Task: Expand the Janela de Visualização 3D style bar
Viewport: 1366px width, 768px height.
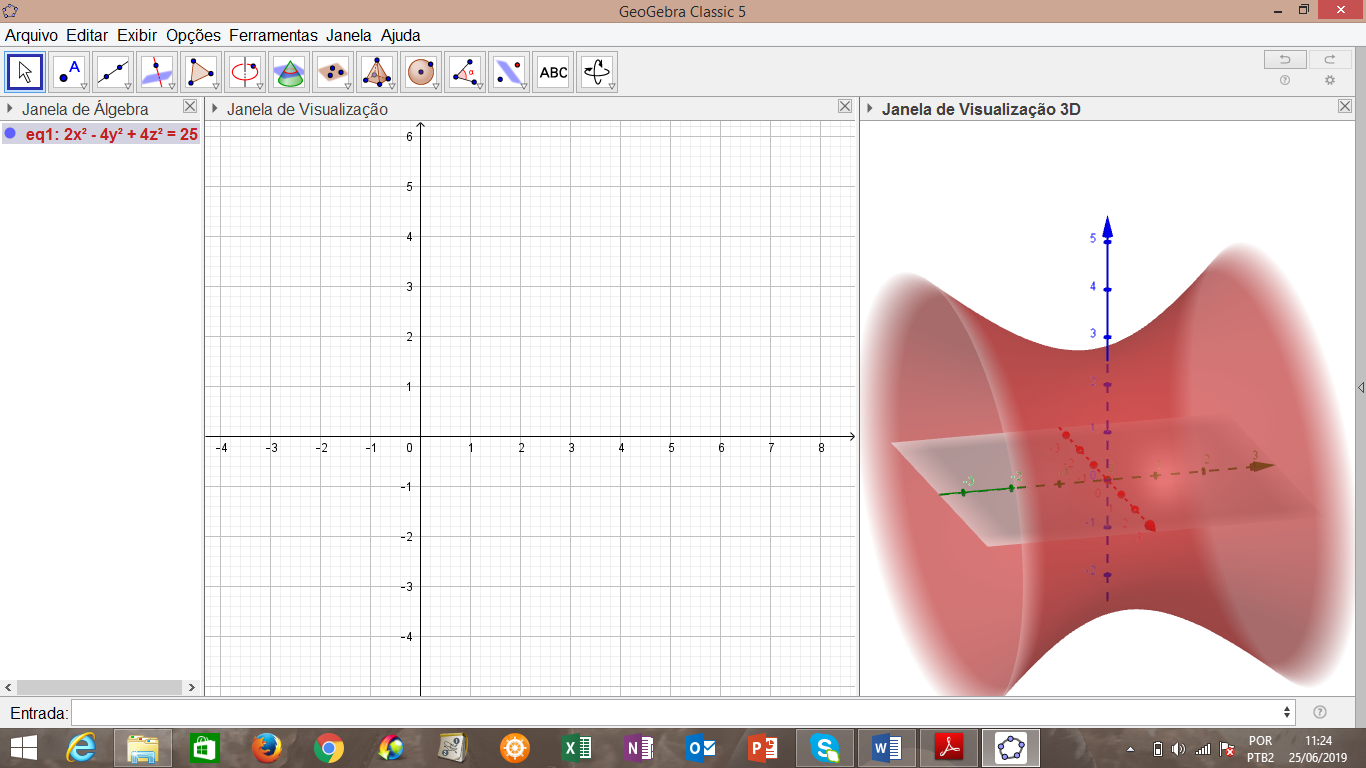Action: coord(870,109)
